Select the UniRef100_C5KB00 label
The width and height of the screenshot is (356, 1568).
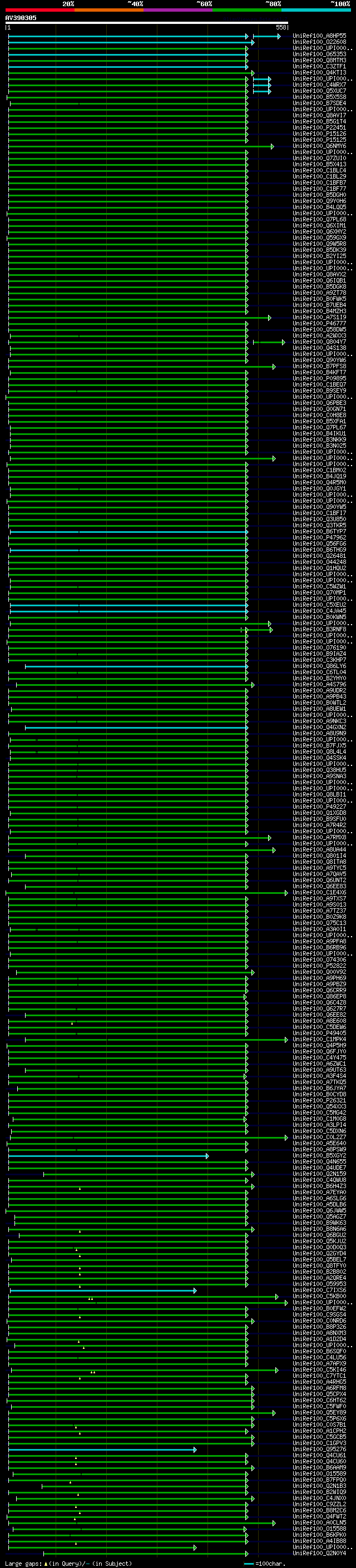(319, 1296)
